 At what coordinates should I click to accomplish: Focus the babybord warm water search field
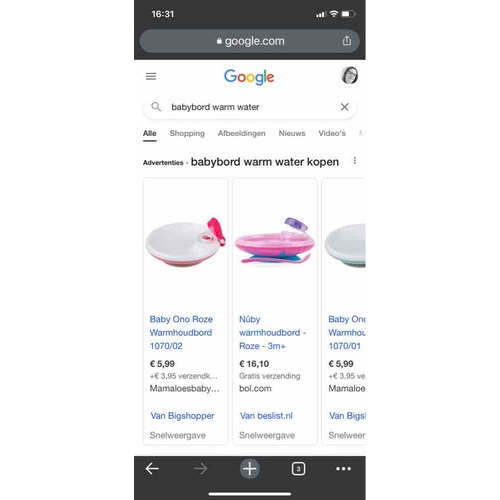point(249,107)
